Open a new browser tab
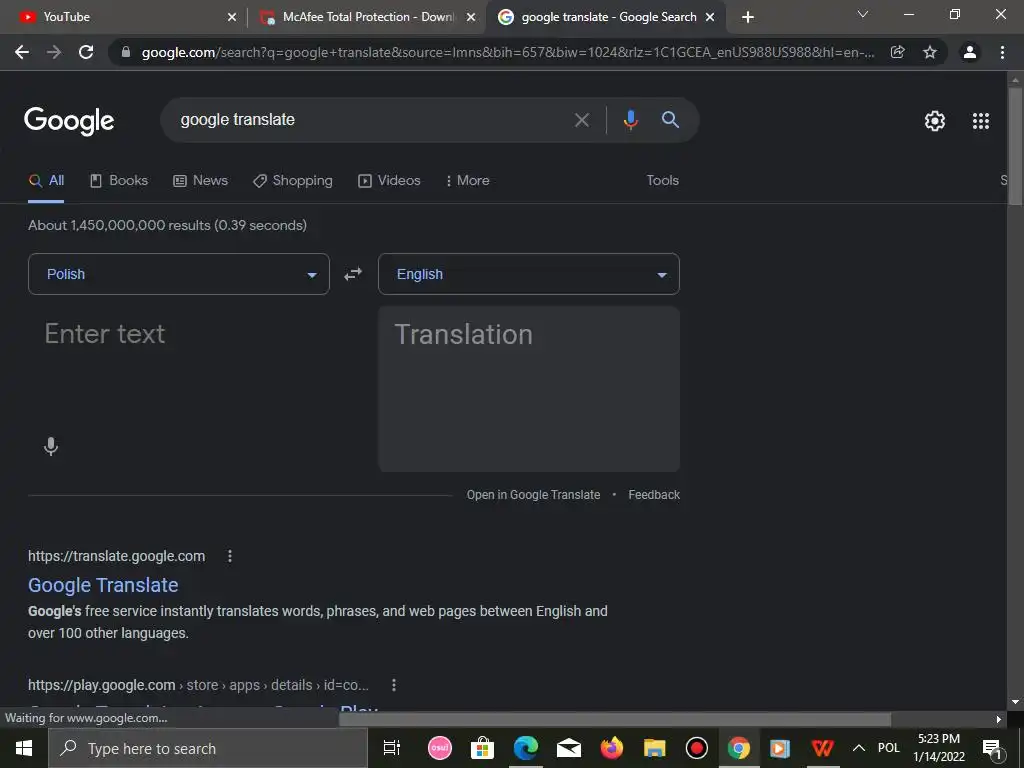This screenshot has height=768, width=1024. (748, 17)
